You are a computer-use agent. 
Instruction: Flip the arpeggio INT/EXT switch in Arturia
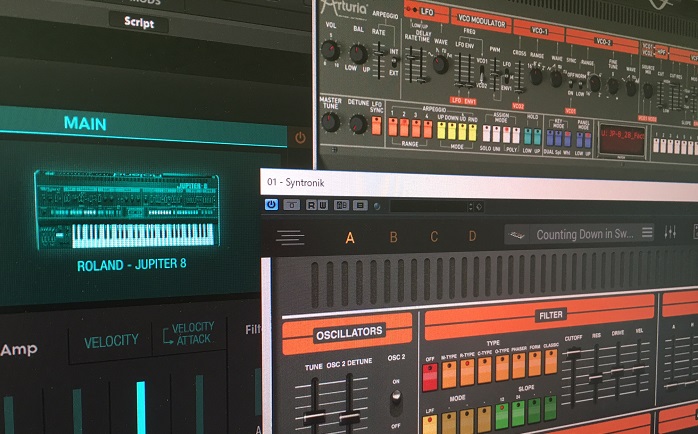[394, 62]
